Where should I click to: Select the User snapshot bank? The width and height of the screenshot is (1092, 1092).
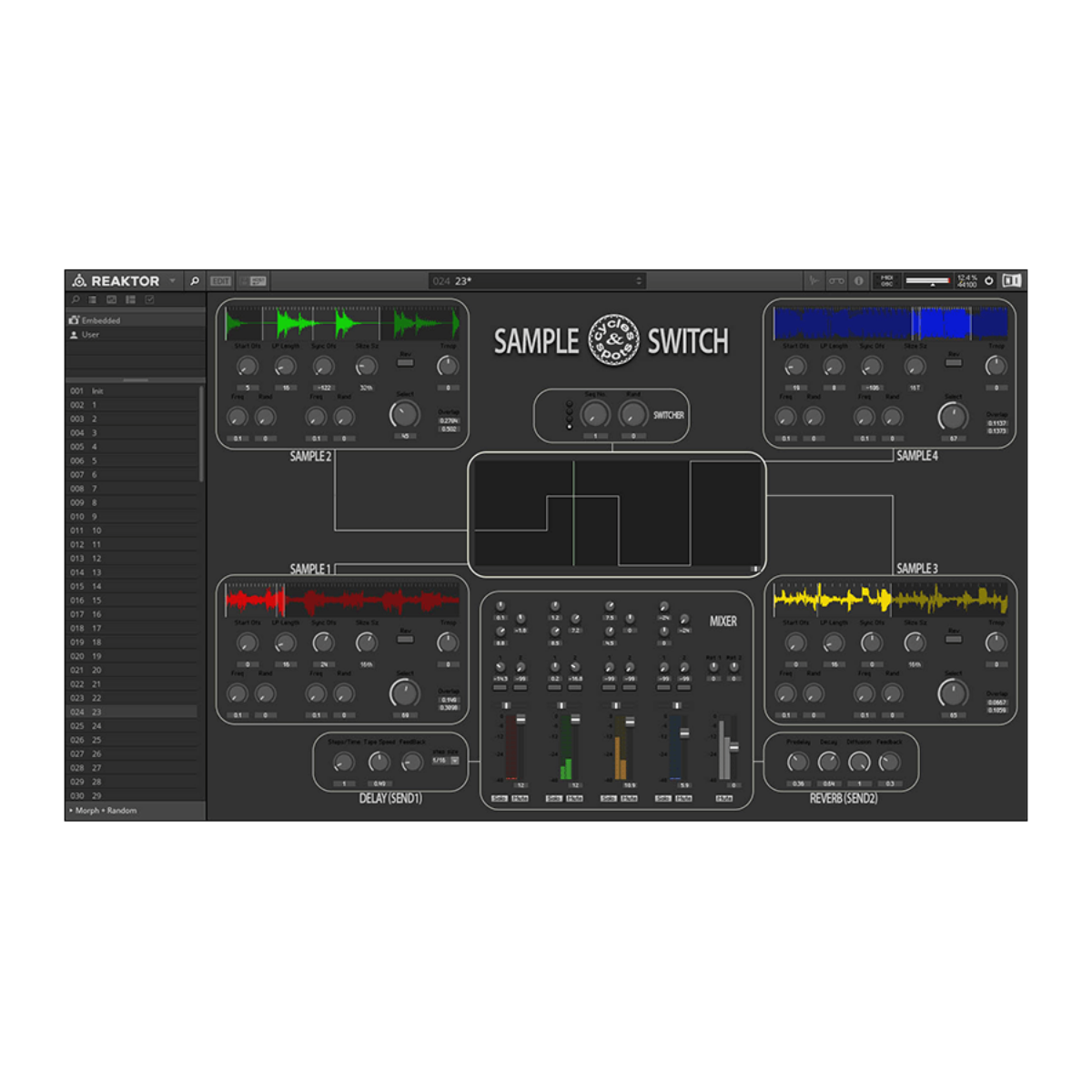tap(135, 335)
